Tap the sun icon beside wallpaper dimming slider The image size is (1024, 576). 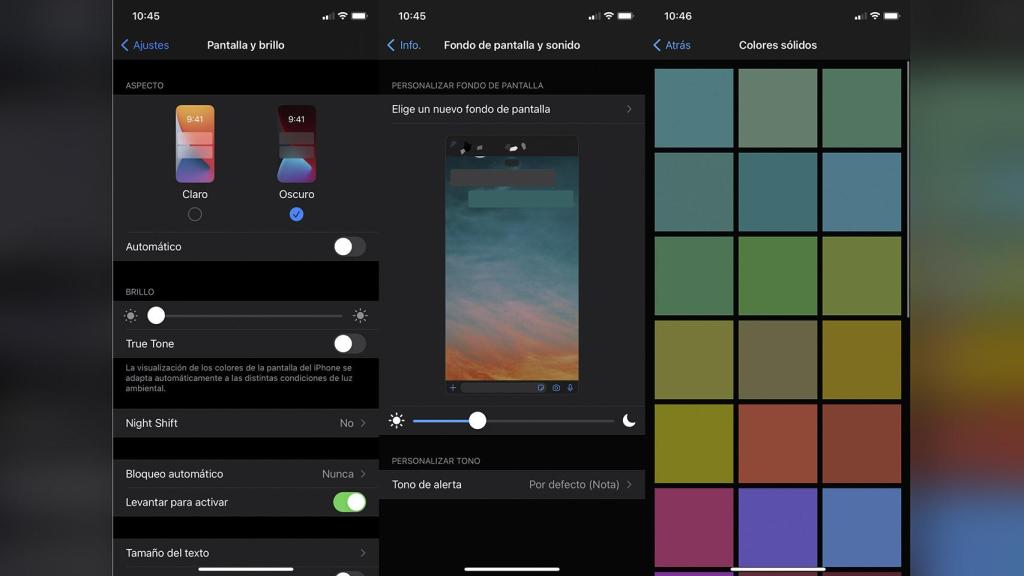point(397,421)
